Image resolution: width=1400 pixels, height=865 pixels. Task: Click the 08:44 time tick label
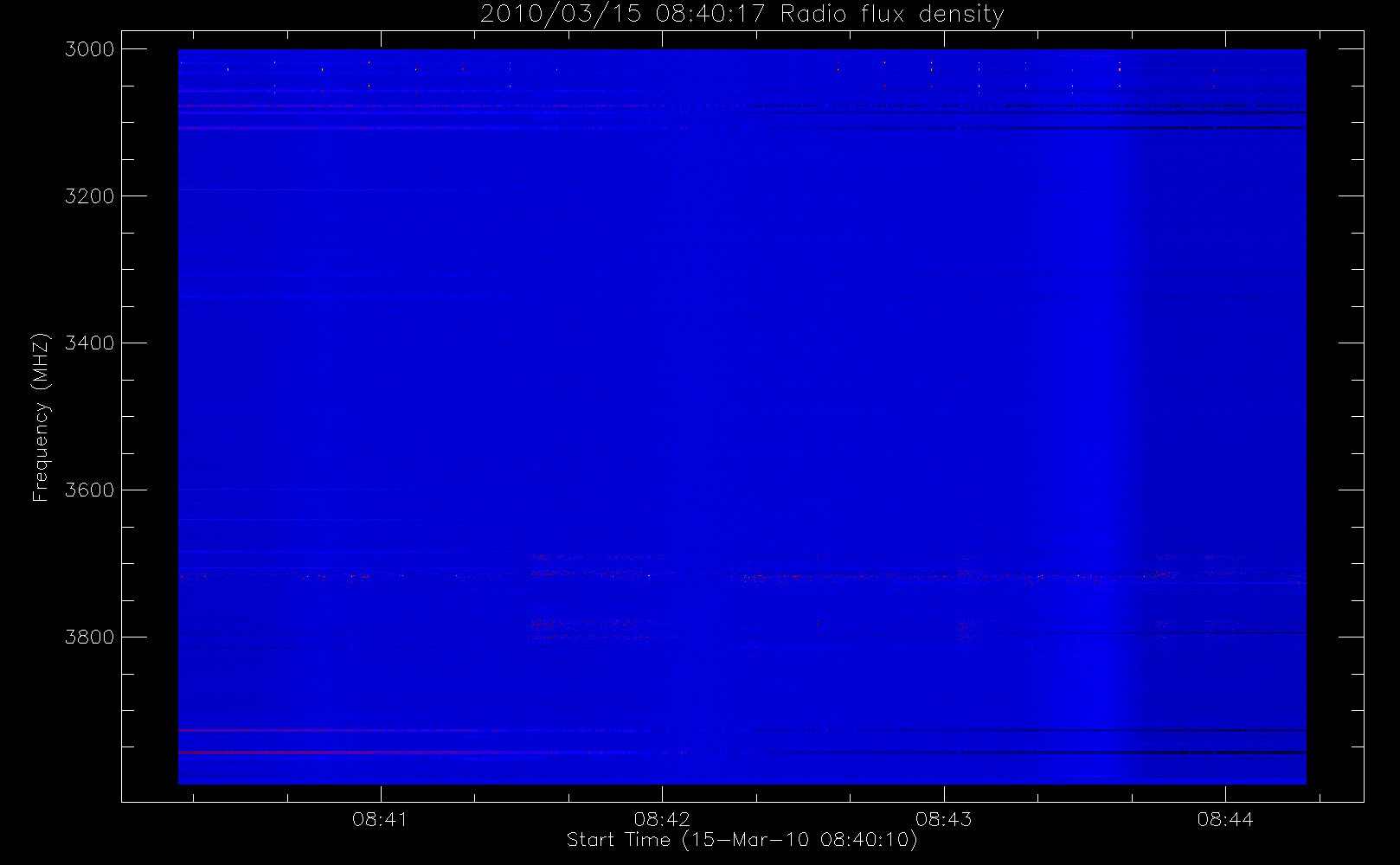[x=1225, y=819]
